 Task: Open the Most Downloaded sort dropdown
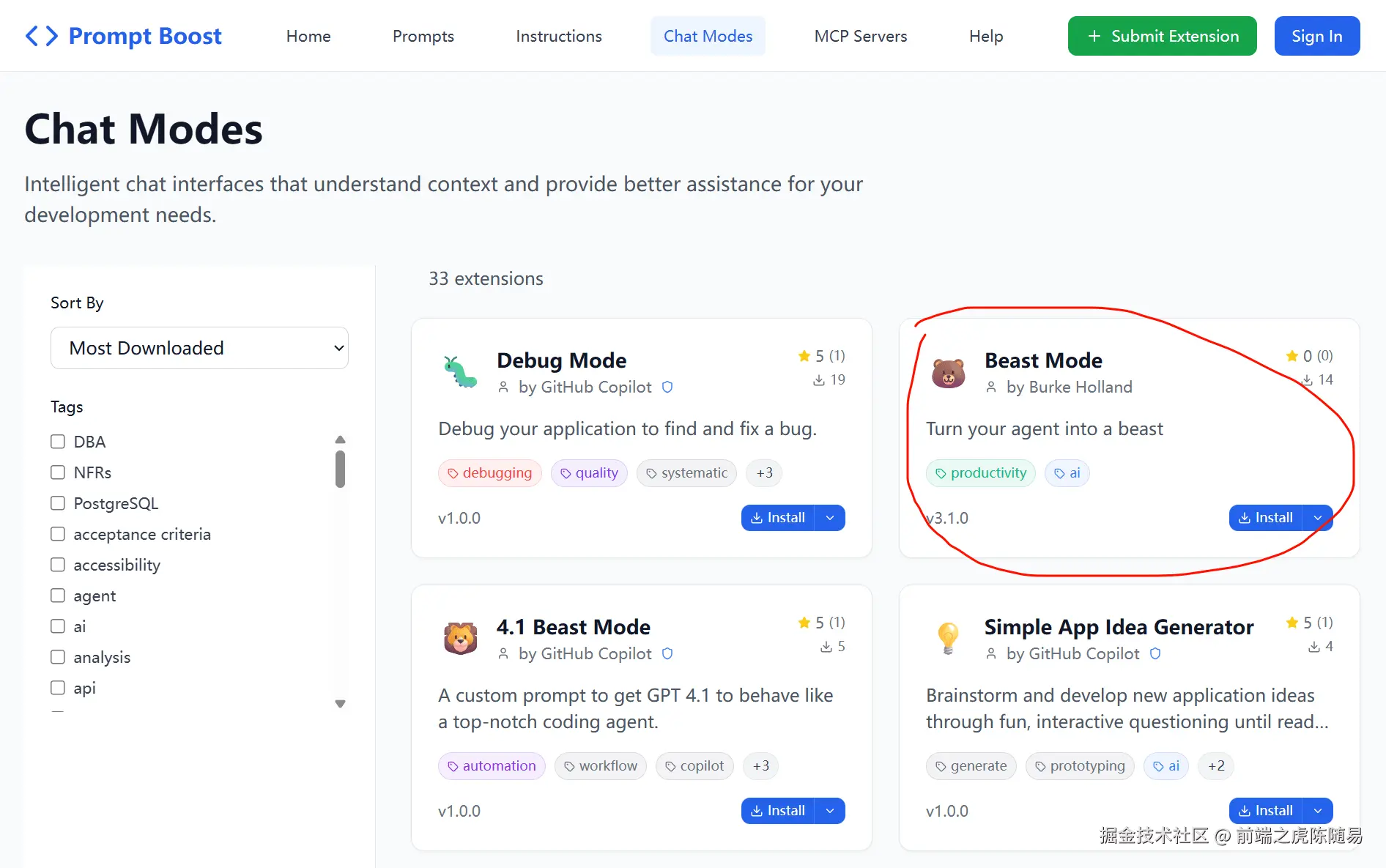pyautogui.click(x=199, y=348)
